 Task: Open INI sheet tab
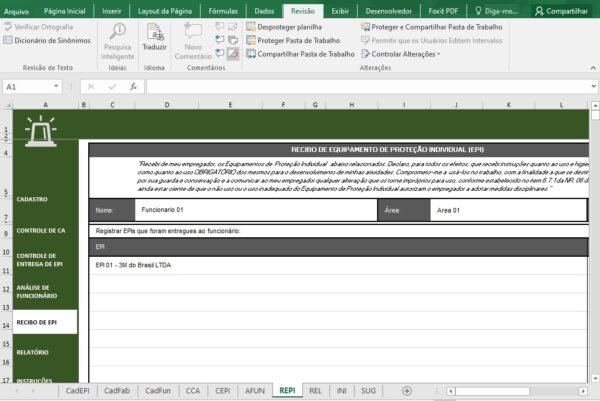[x=342, y=391]
